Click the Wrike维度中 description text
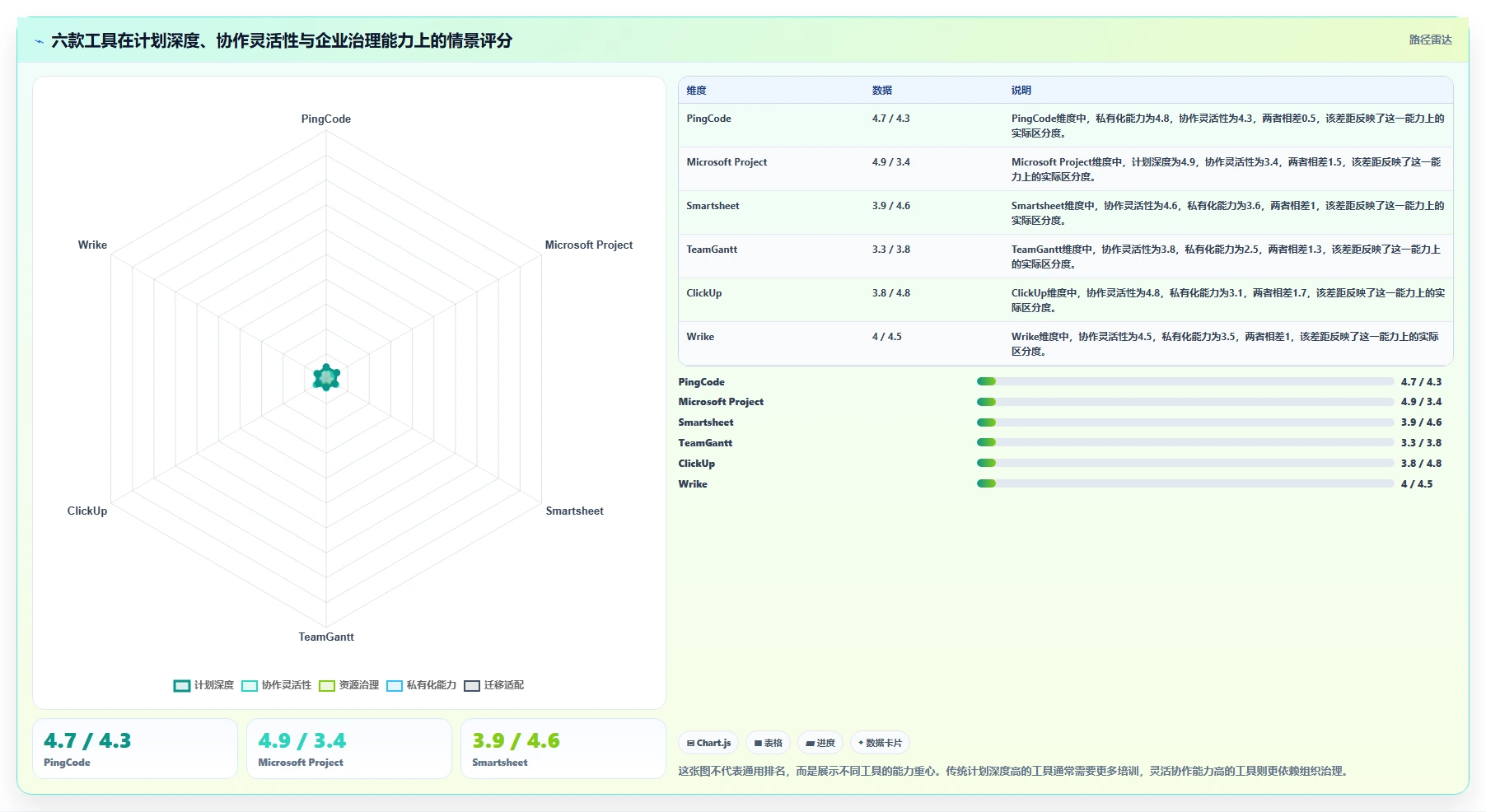Viewport: 1486px width, 812px height. click(x=1226, y=344)
